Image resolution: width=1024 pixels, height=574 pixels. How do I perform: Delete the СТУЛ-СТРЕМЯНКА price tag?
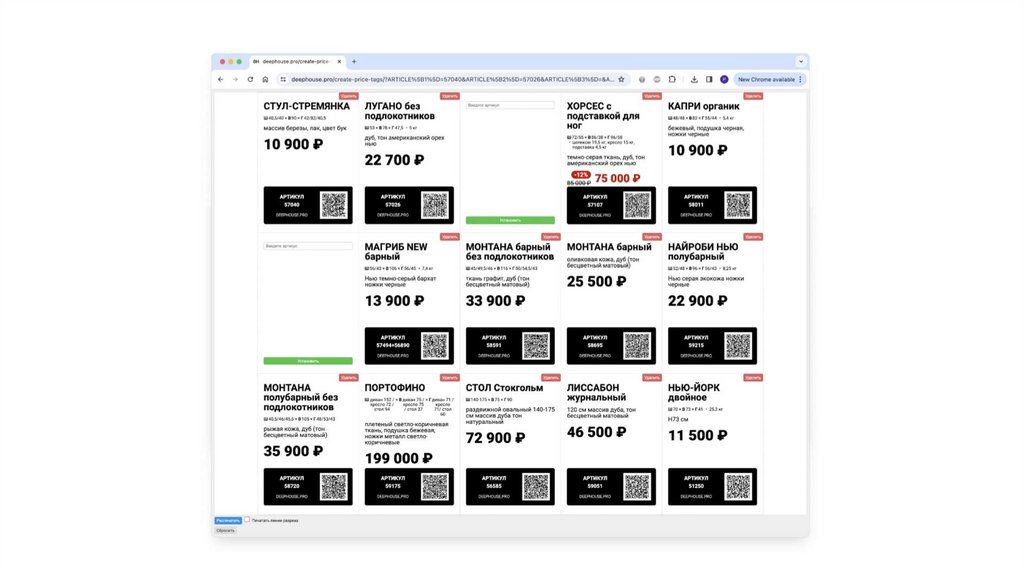pyautogui.click(x=349, y=96)
